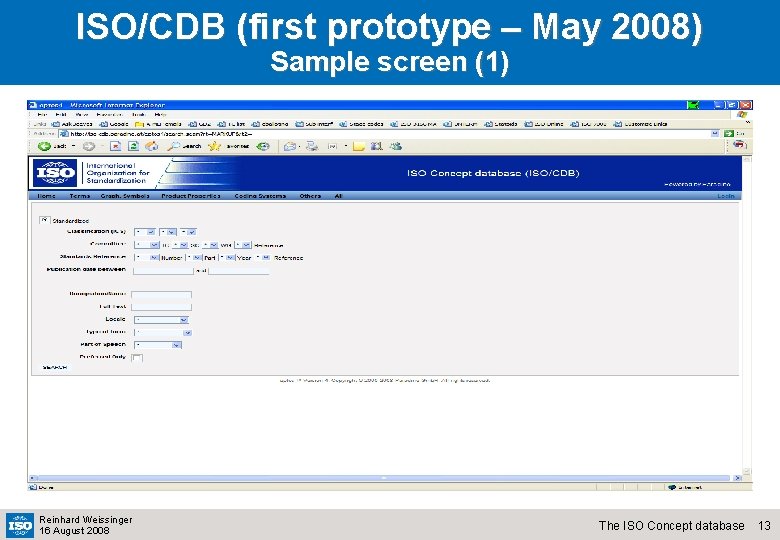Screen dimensions: 780x540
Task: Click the Search button below the form
Action: (x=55, y=367)
